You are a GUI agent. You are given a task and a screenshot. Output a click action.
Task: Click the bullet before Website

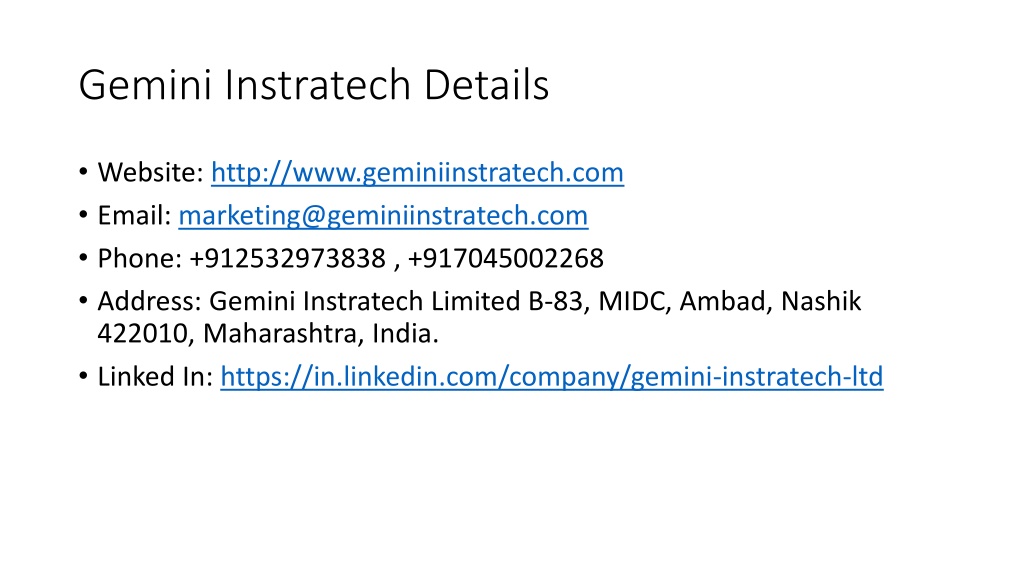(x=83, y=172)
